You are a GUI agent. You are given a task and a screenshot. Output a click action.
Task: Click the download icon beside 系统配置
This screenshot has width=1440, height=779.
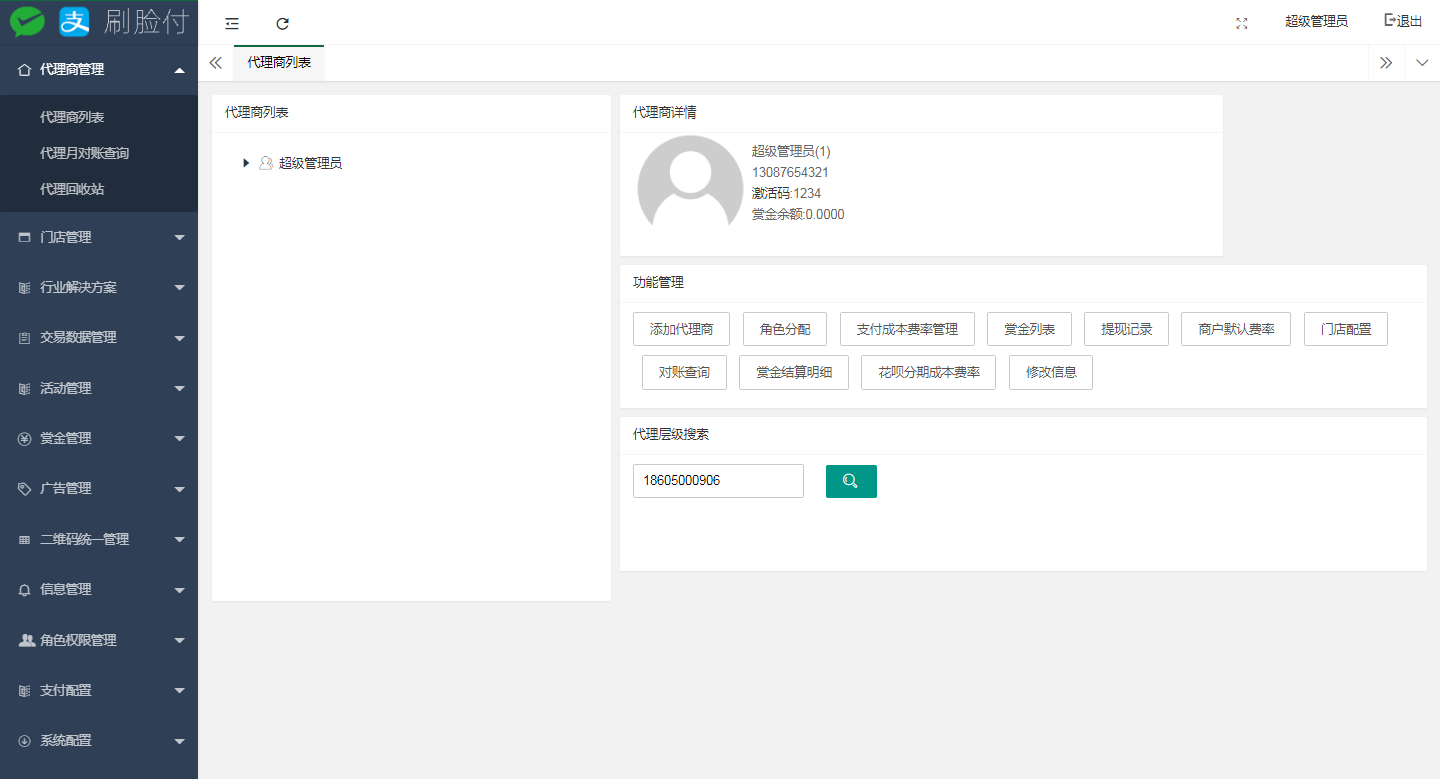click(x=25, y=741)
